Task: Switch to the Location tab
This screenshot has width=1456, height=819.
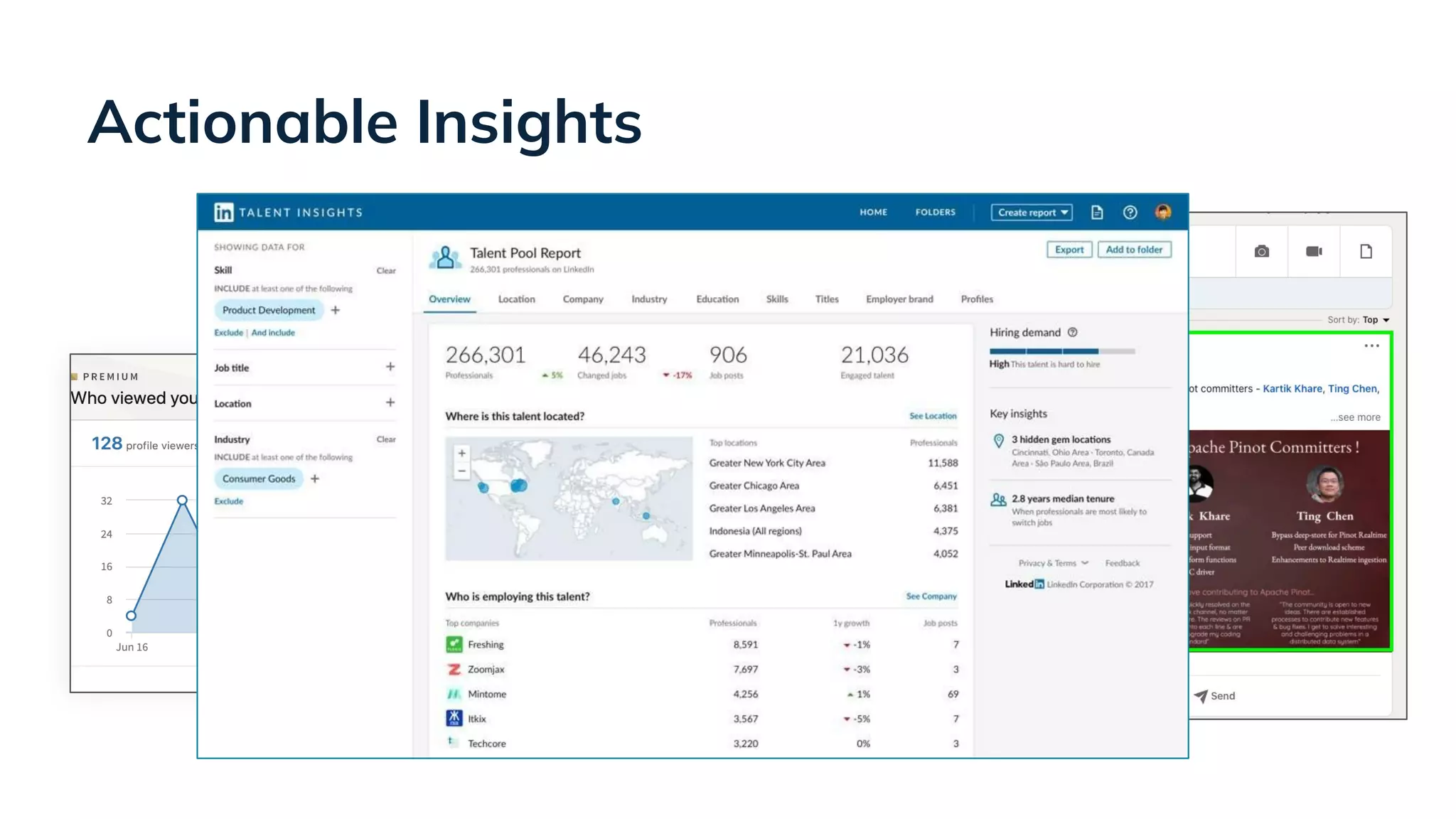Action: tap(516, 299)
